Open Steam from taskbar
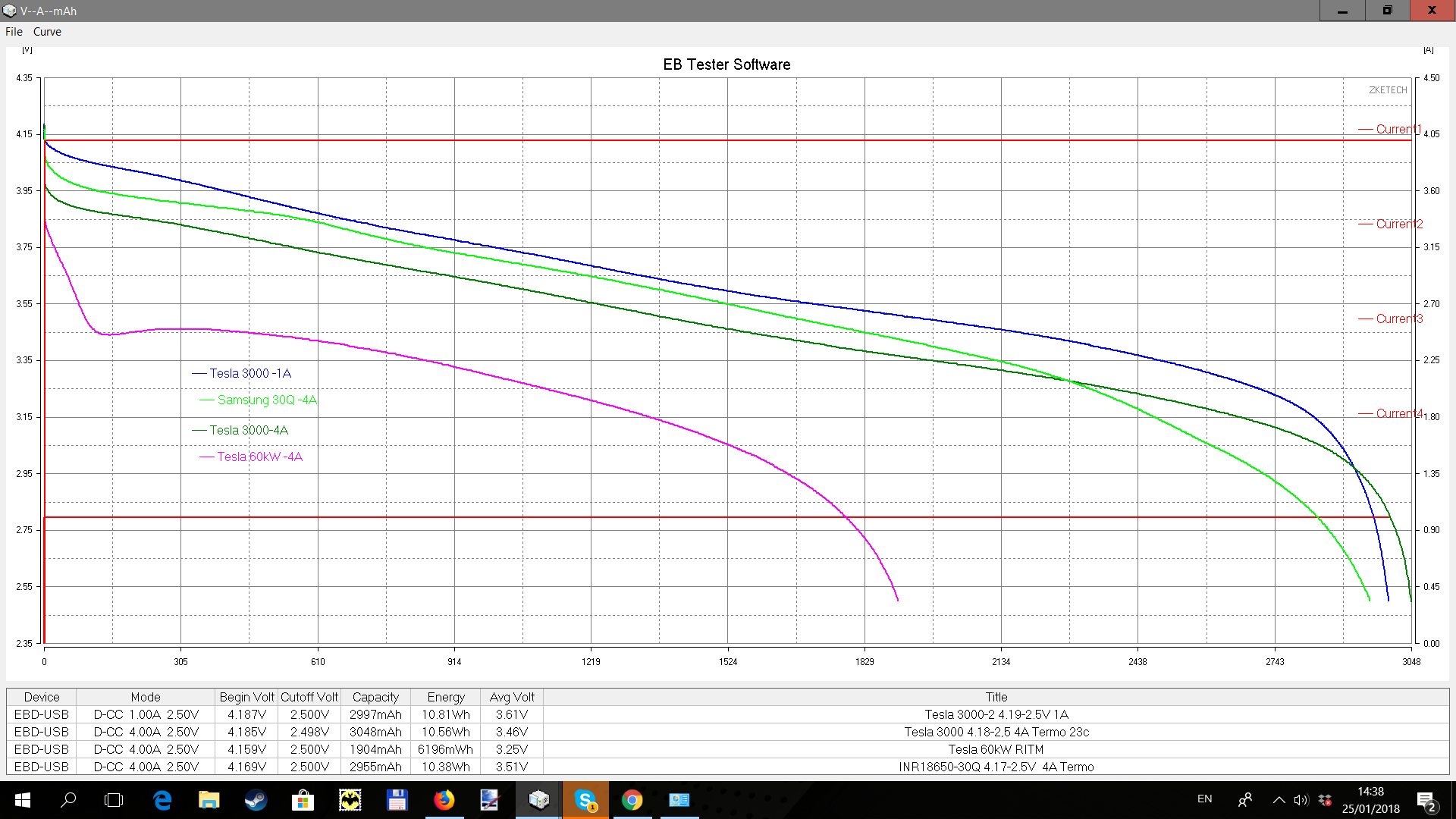This screenshot has width=1456, height=819. 256,800
